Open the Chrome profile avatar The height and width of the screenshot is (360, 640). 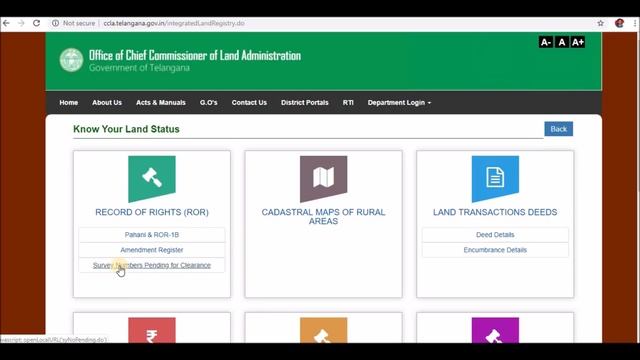click(619, 23)
